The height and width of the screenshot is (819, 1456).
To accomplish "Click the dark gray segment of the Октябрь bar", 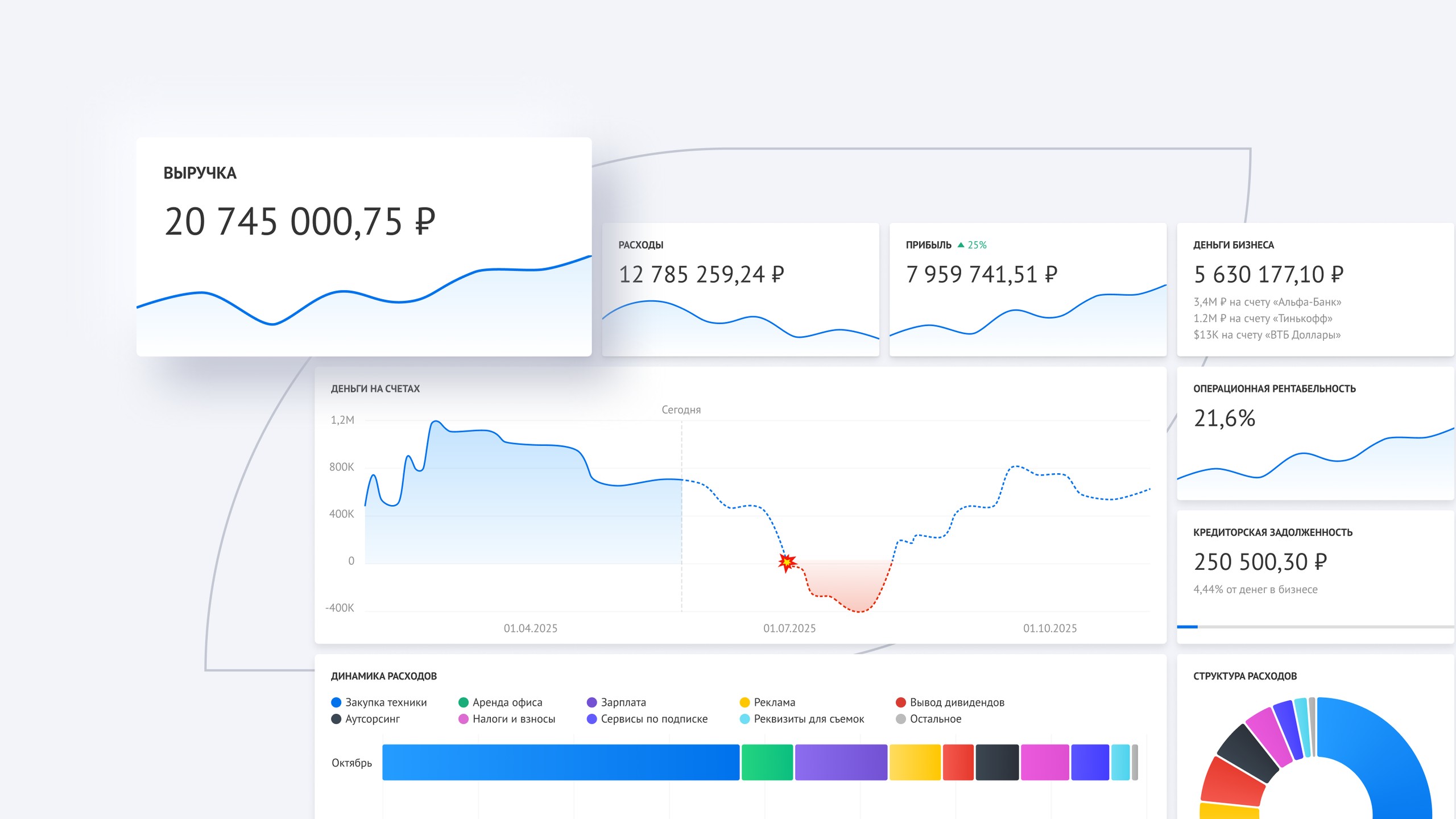I will pos(998,762).
